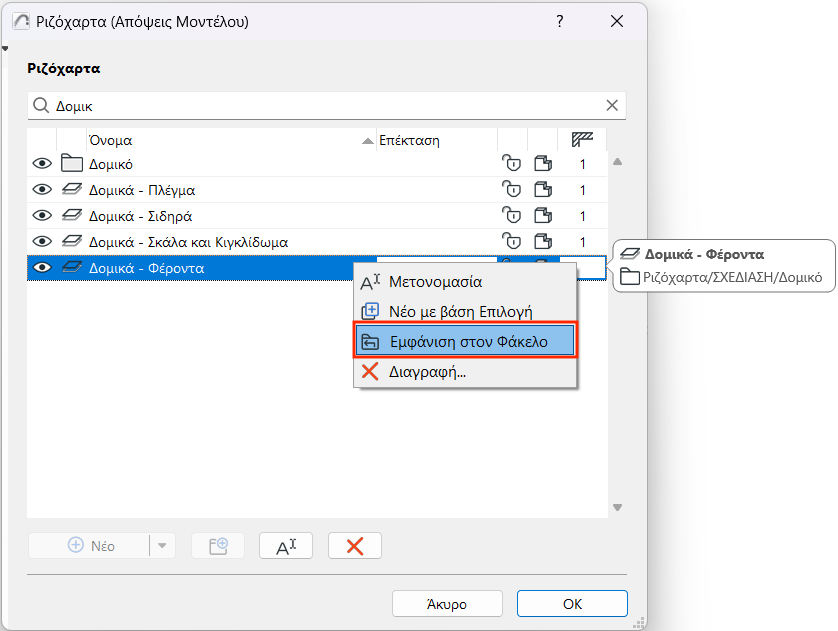The image size is (838, 631).
Task: Click solid/wireframe icon in Δομικά - Σιδηρά row
Action: point(543,215)
